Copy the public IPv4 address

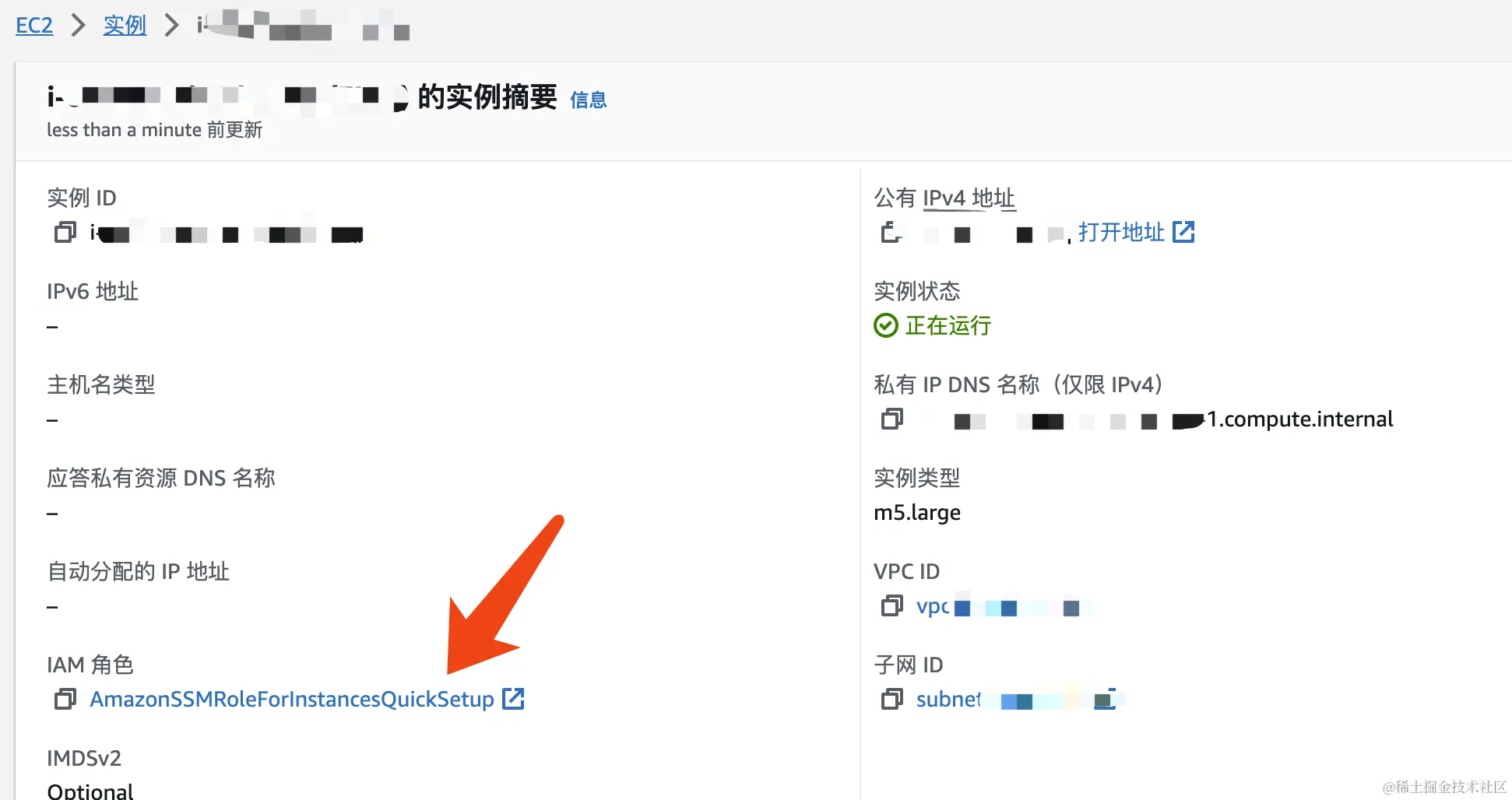click(x=891, y=233)
